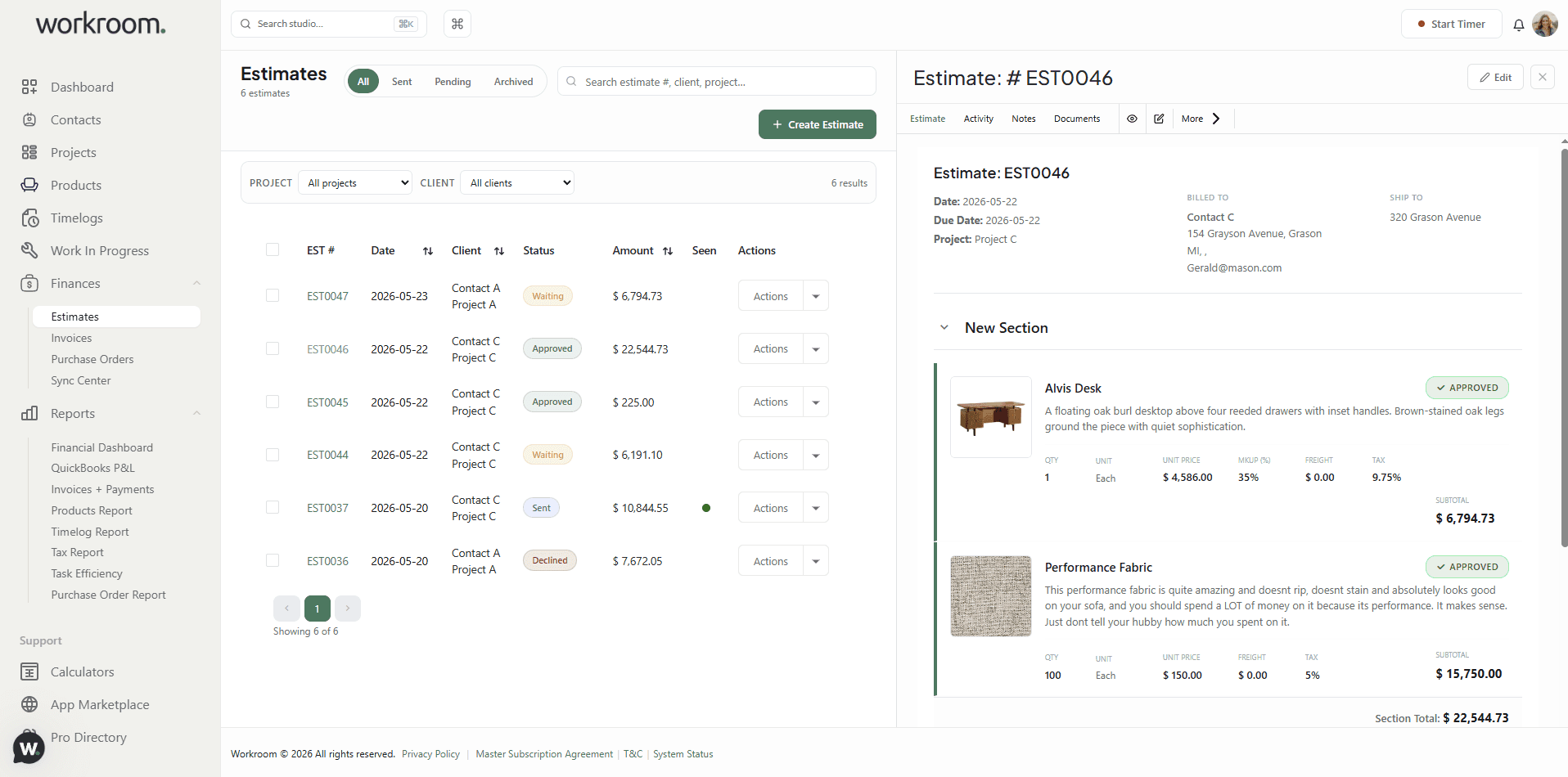Open the Calculators icon
The image size is (1568, 777).
tap(29, 671)
